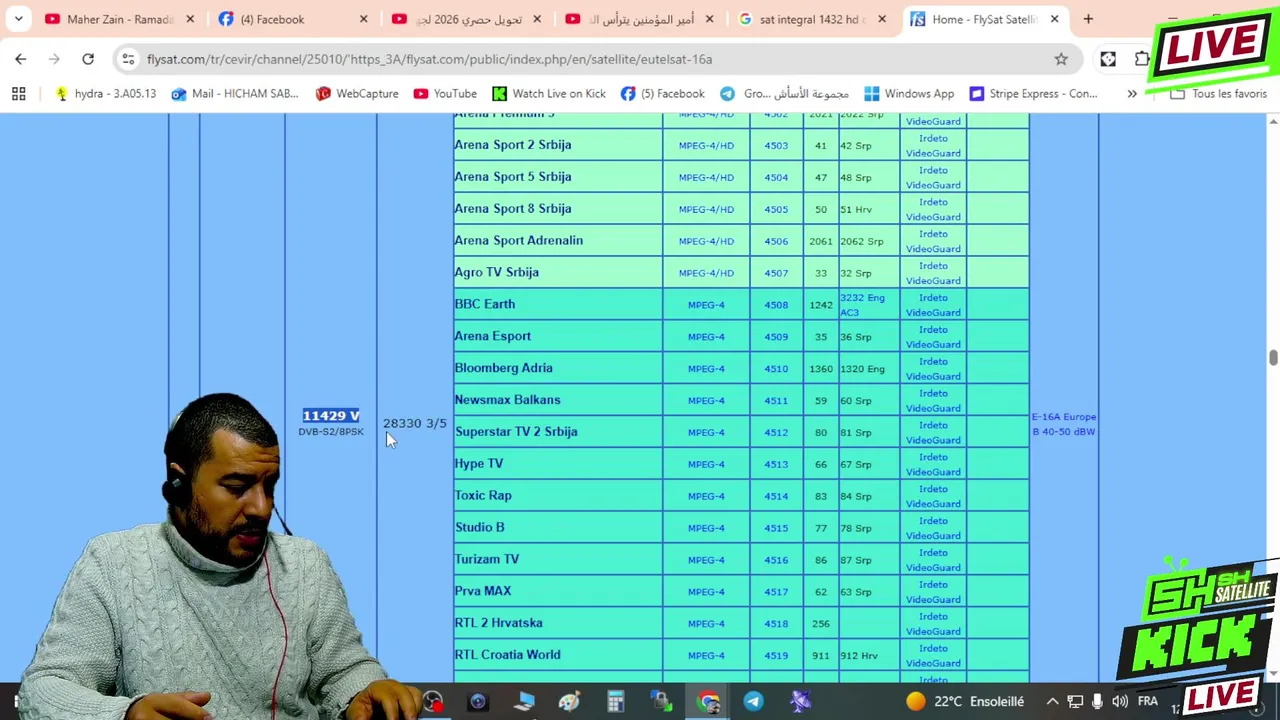Open the Arena Sport Adrenalin channel
This screenshot has width=1280, height=720.
518,240
